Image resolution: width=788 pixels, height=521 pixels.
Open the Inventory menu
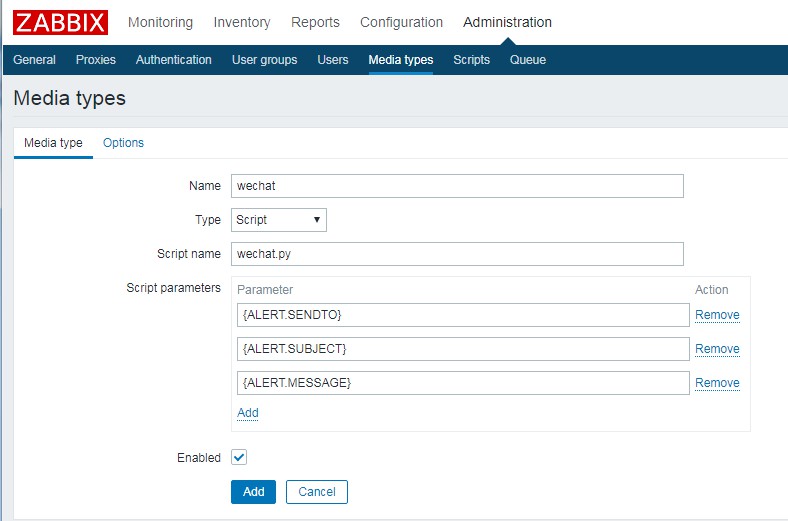242,22
